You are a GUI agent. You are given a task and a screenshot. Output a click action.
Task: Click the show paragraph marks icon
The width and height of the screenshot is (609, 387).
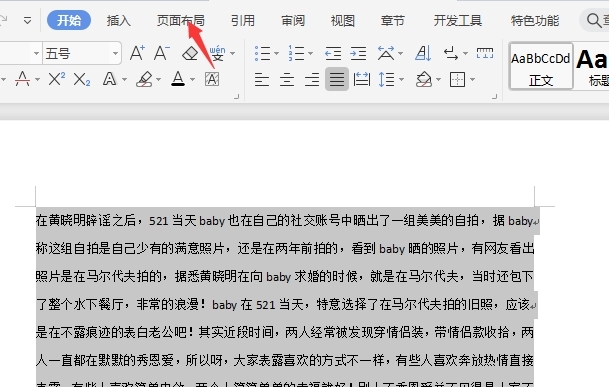point(451,53)
